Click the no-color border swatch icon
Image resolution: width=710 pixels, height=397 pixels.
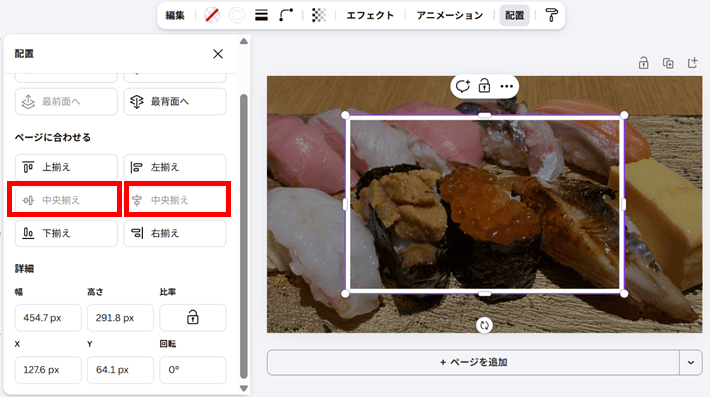(212, 15)
